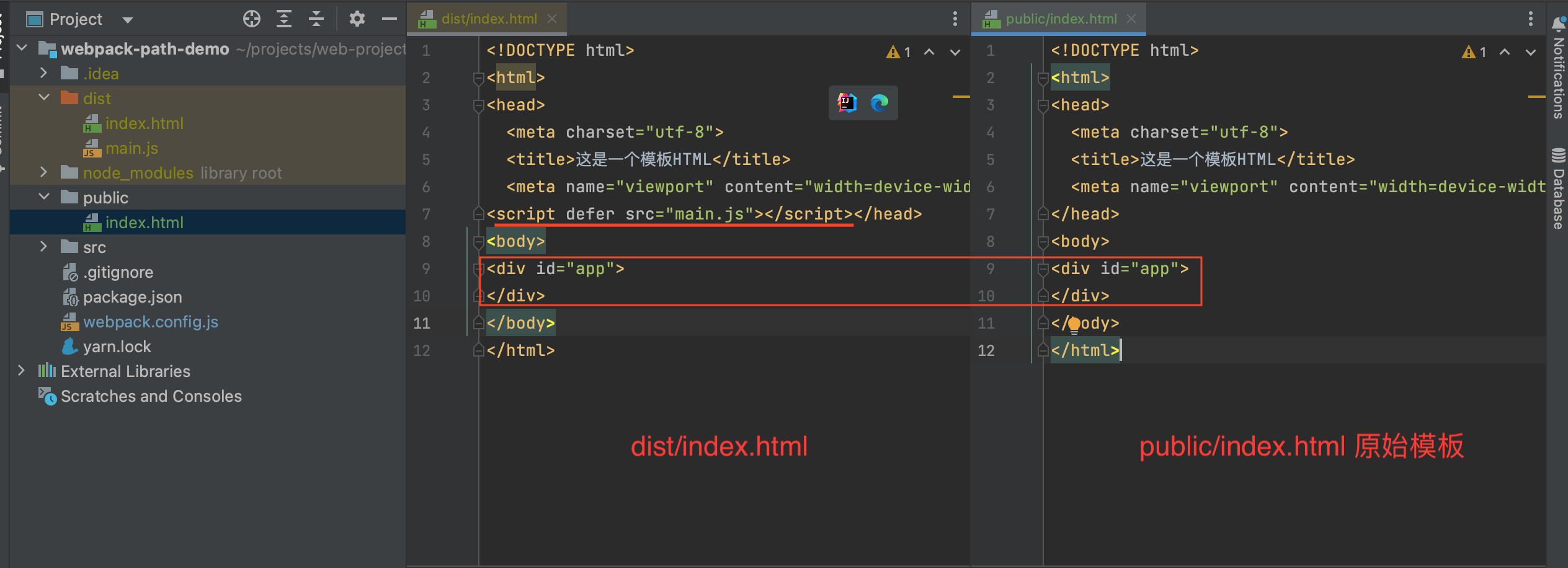Fold the html tag in left editor
Viewport: 1568px width, 568px height.
[x=478, y=78]
